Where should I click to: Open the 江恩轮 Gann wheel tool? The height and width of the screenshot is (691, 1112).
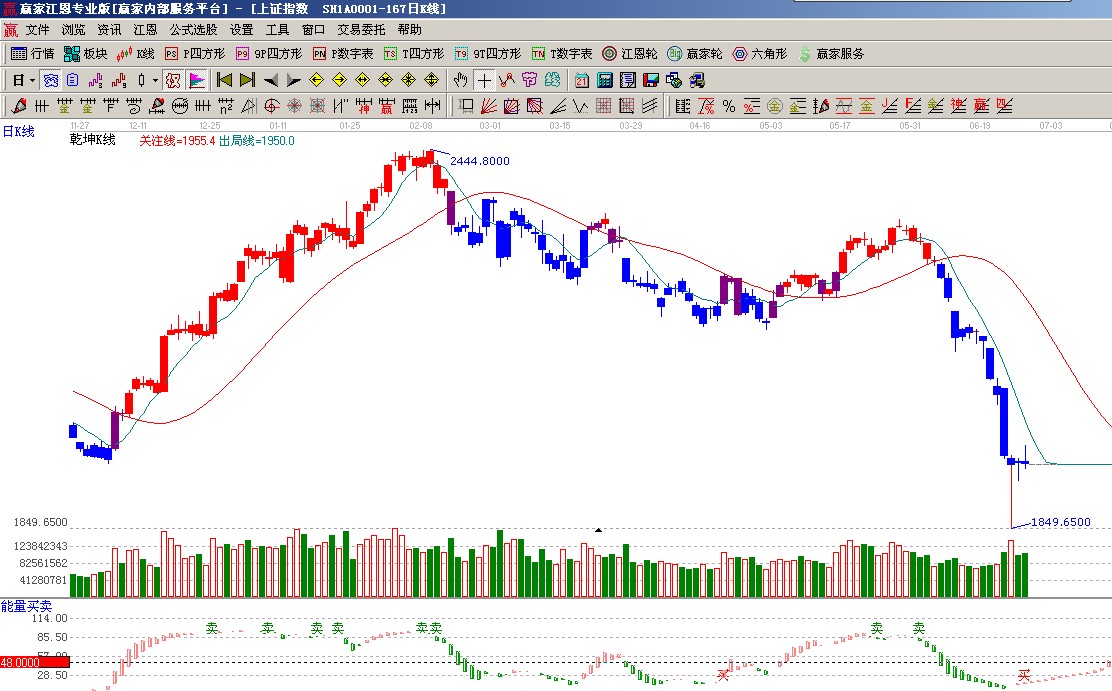[x=630, y=54]
